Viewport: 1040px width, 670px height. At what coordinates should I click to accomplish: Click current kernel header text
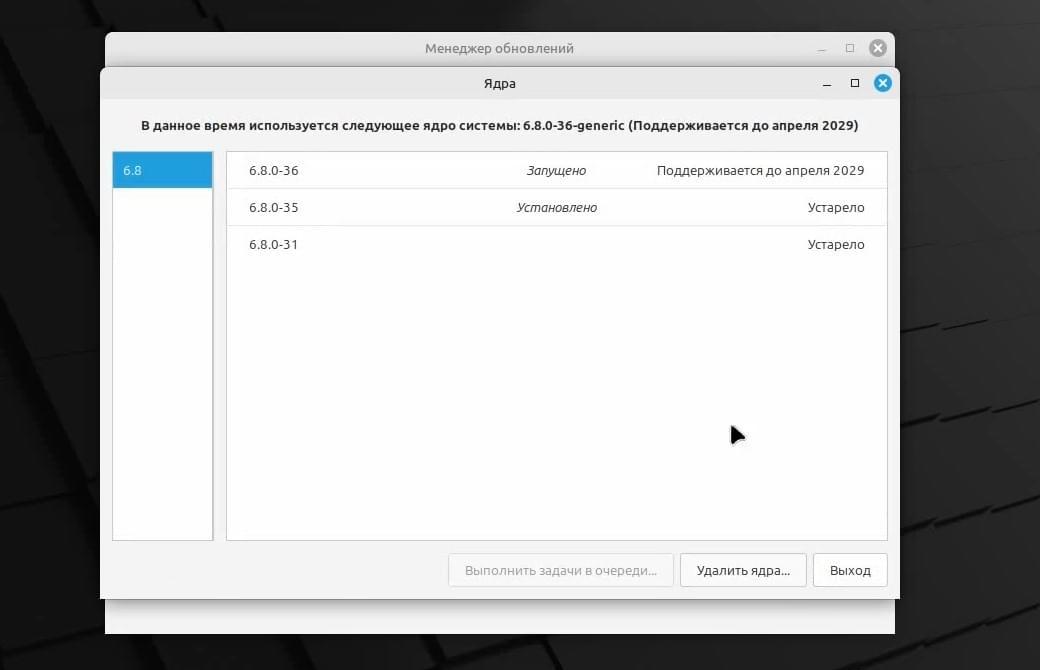[x=499, y=125]
